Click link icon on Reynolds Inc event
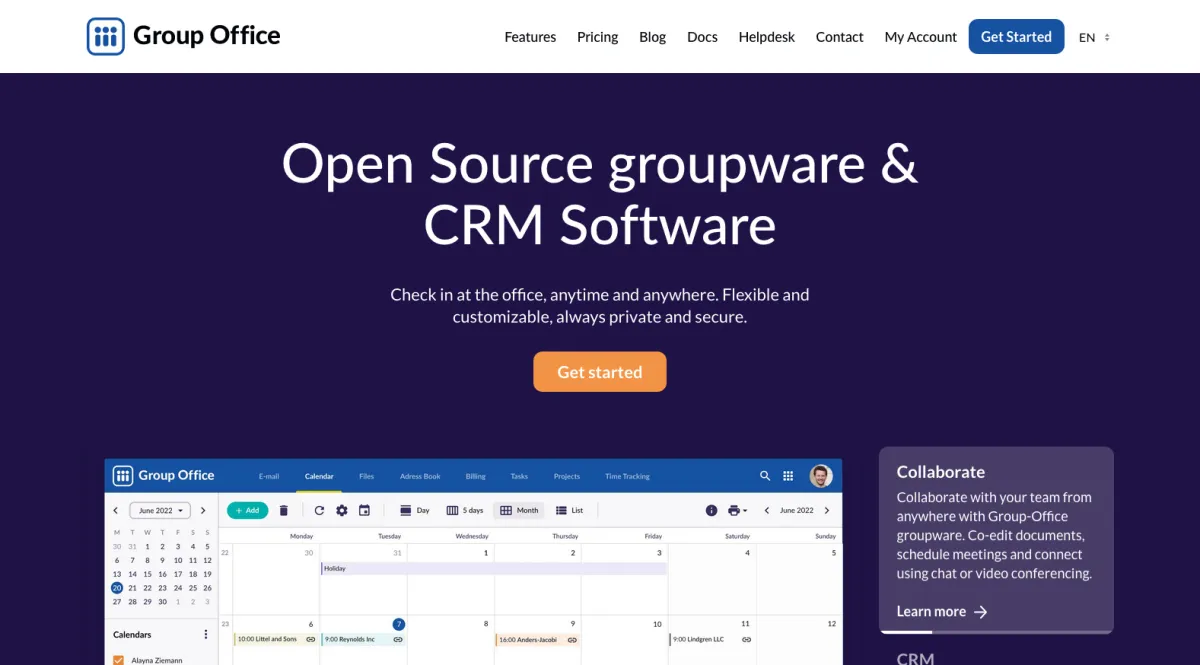1200x665 pixels. (x=398, y=639)
